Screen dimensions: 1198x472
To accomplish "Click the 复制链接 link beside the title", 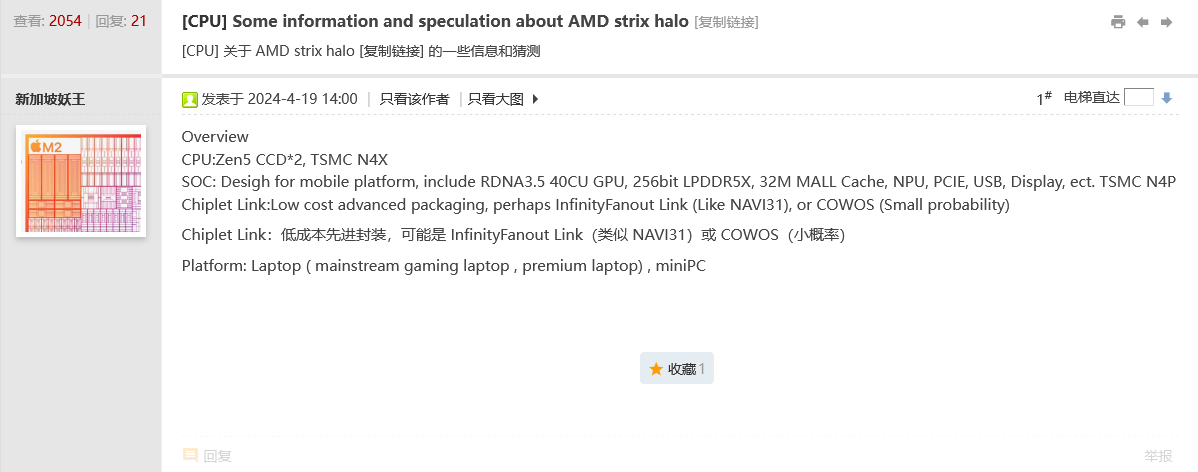I will point(726,22).
